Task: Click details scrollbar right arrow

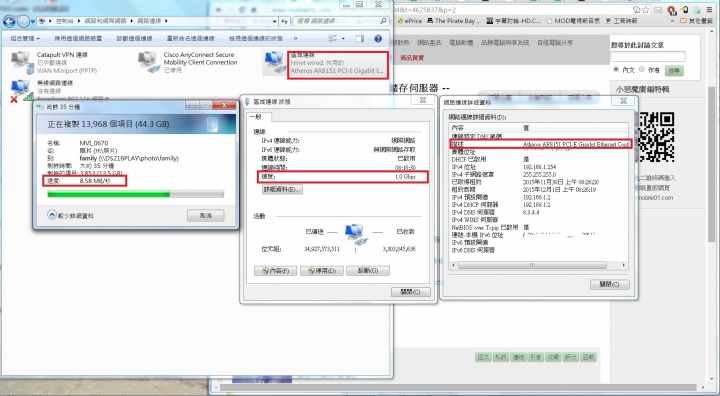Action: 624,265
